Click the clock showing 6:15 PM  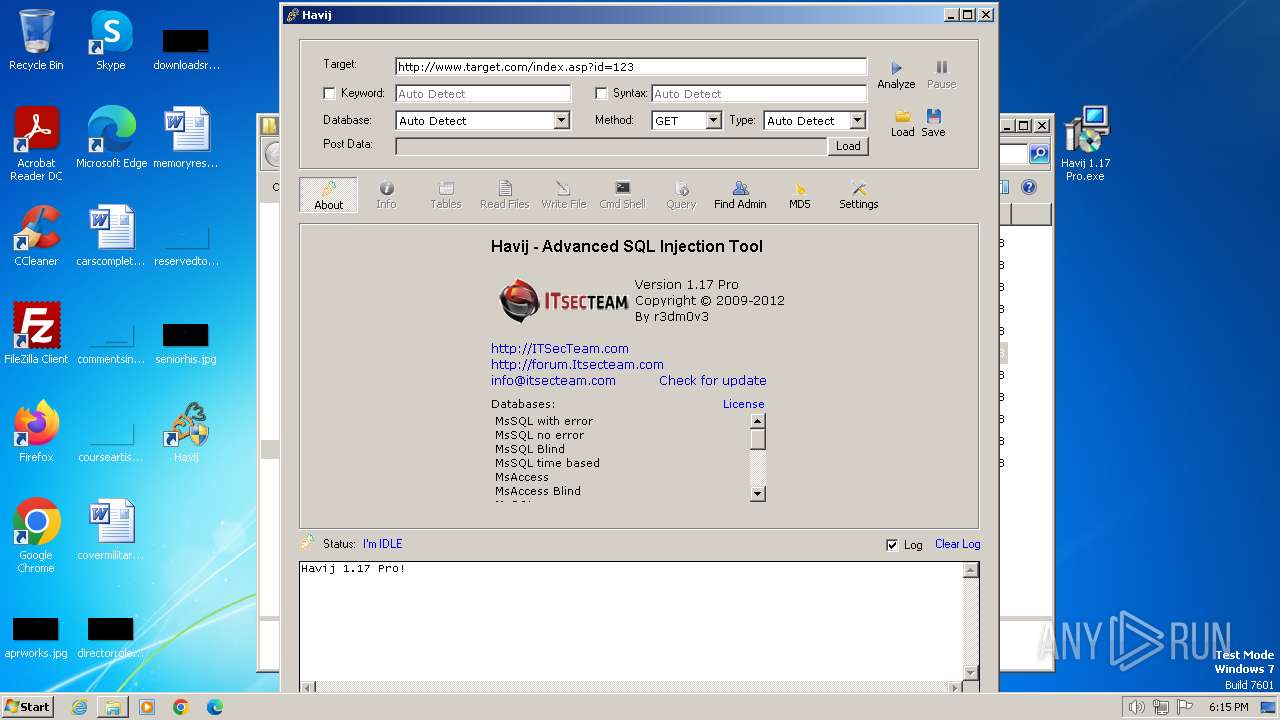pos(1228,707)
